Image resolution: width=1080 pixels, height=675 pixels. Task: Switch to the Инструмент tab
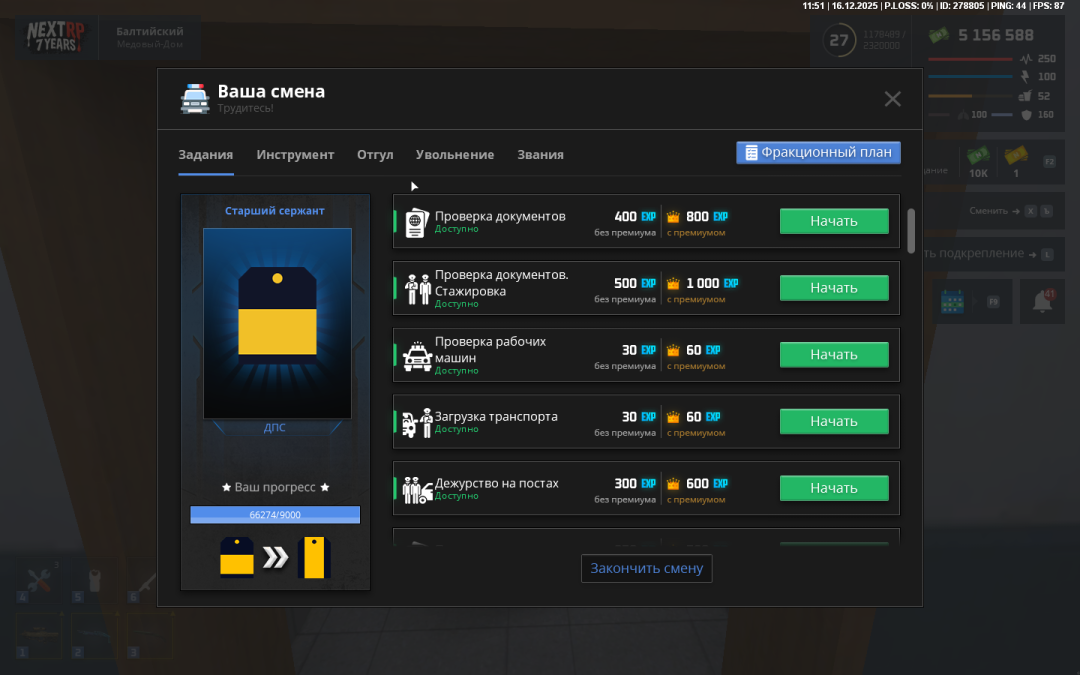click(x=295, y=155)
